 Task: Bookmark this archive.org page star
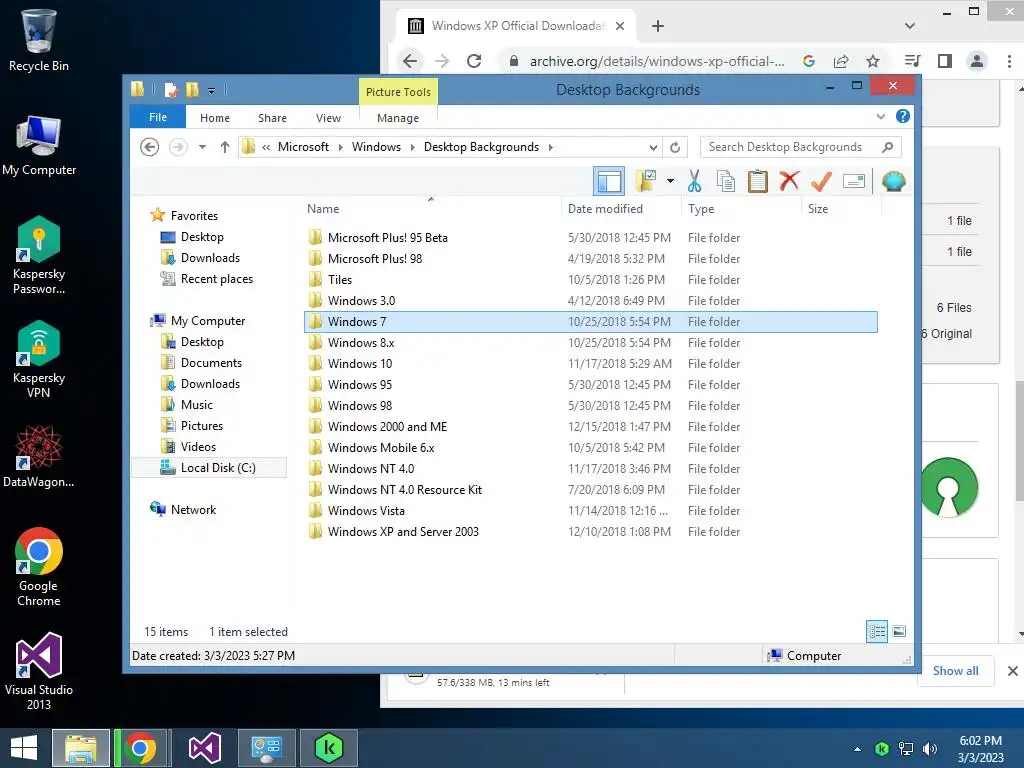click(872, 61)
